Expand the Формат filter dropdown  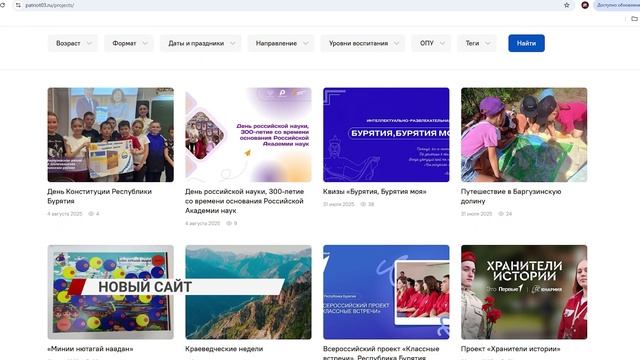pos(129,43)
